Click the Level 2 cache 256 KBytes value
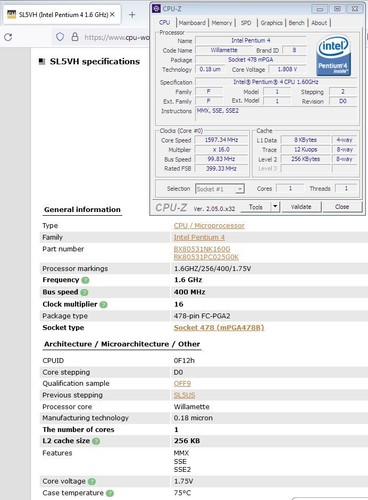The width and height of the screenshot is (368, 500). tap(305, 159)
